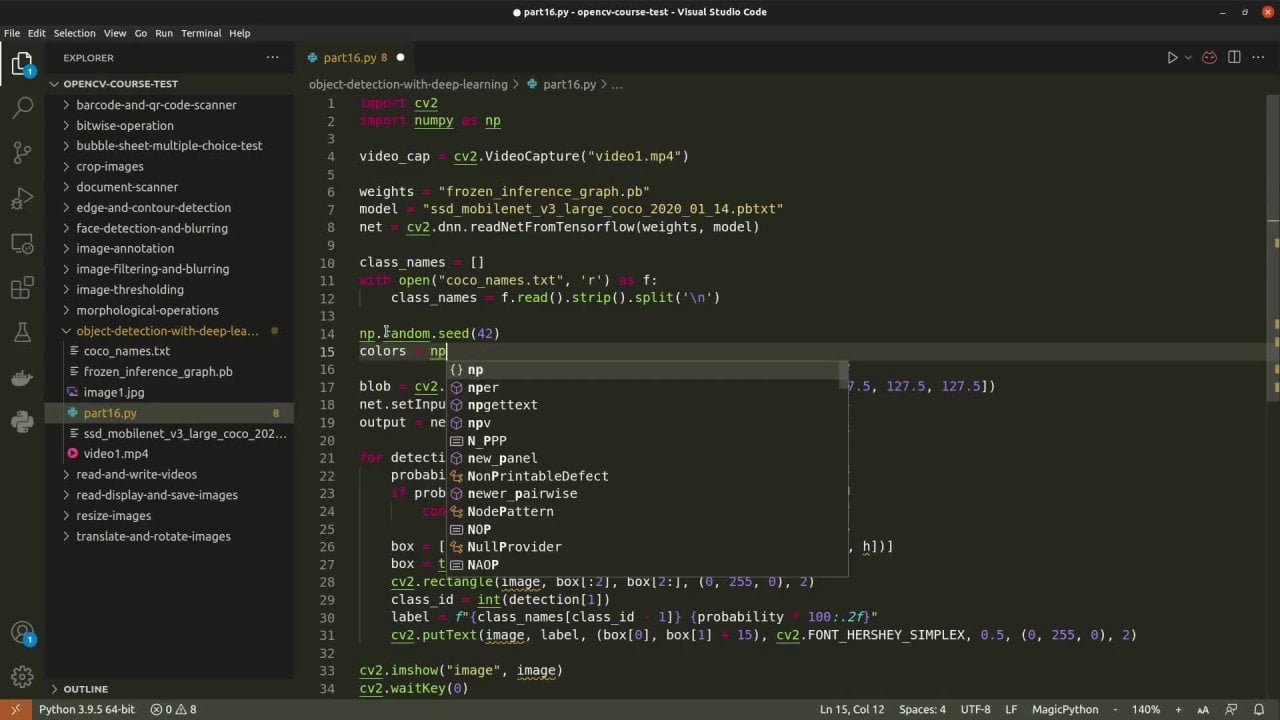
Task: Click the Run Python File play button
Action: coord(1172,58)
